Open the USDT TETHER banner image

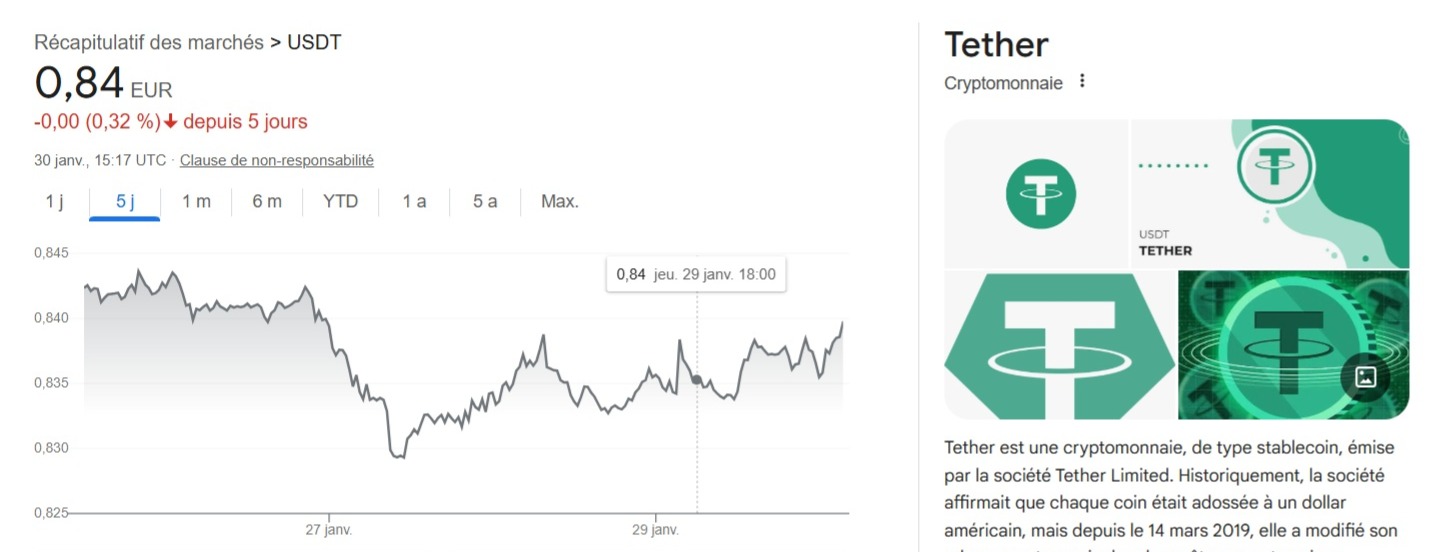(1270, 192)
